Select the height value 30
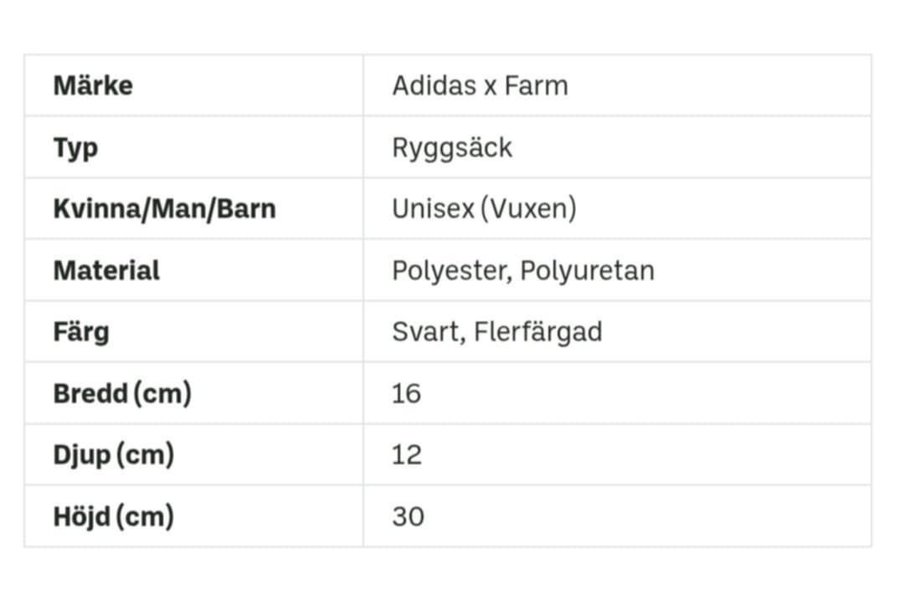The image size is (900, 599). click(408, 517)
